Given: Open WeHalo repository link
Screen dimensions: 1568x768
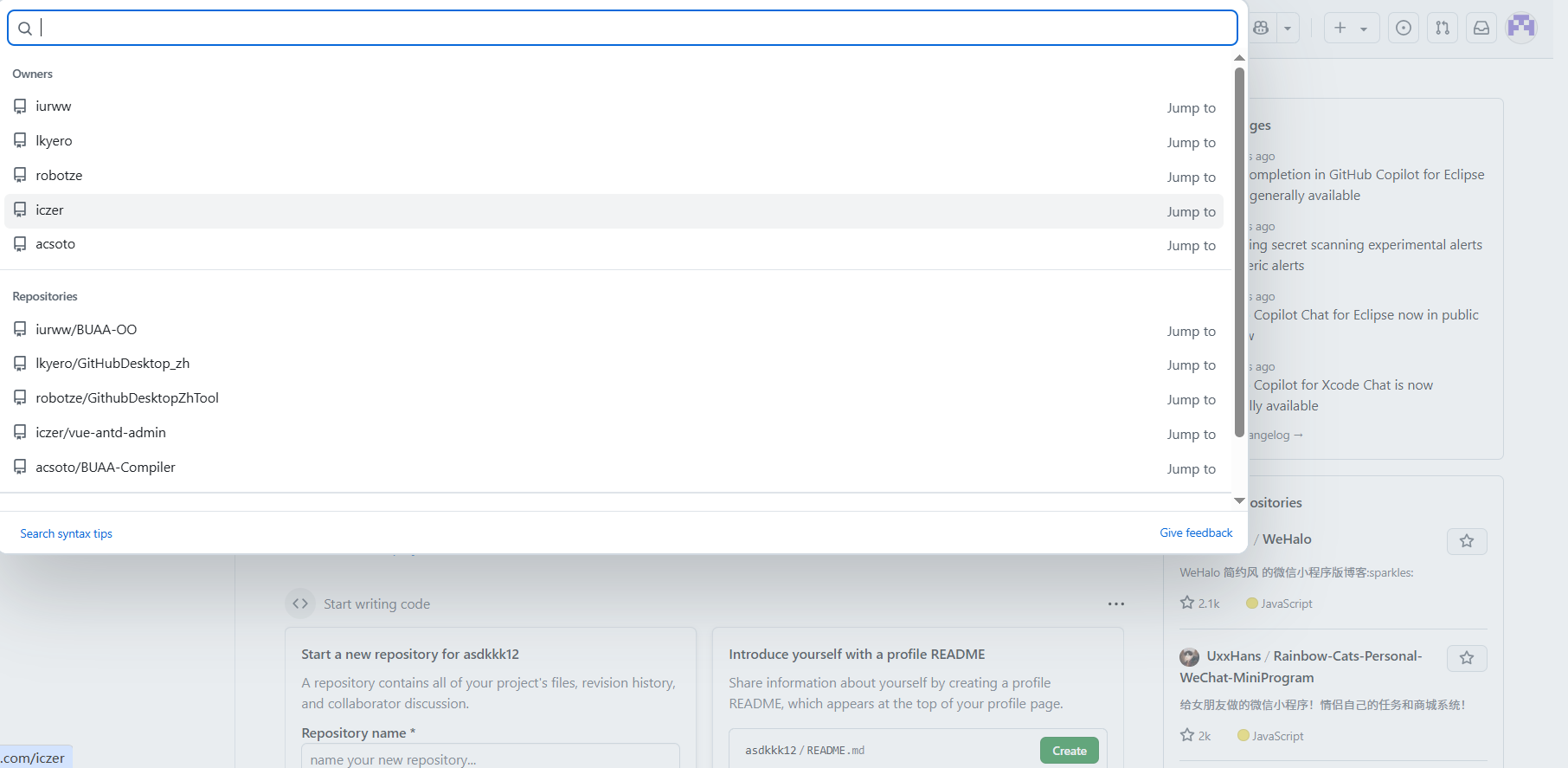Looking at the screenshot, I should [1287, 539].
